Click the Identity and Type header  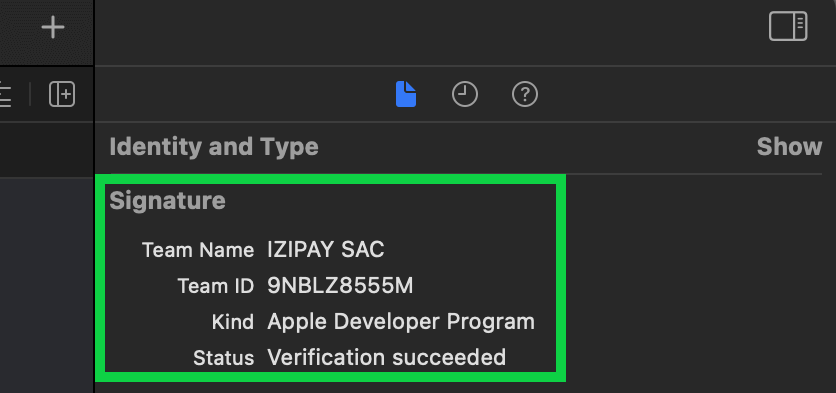(214, 147)
